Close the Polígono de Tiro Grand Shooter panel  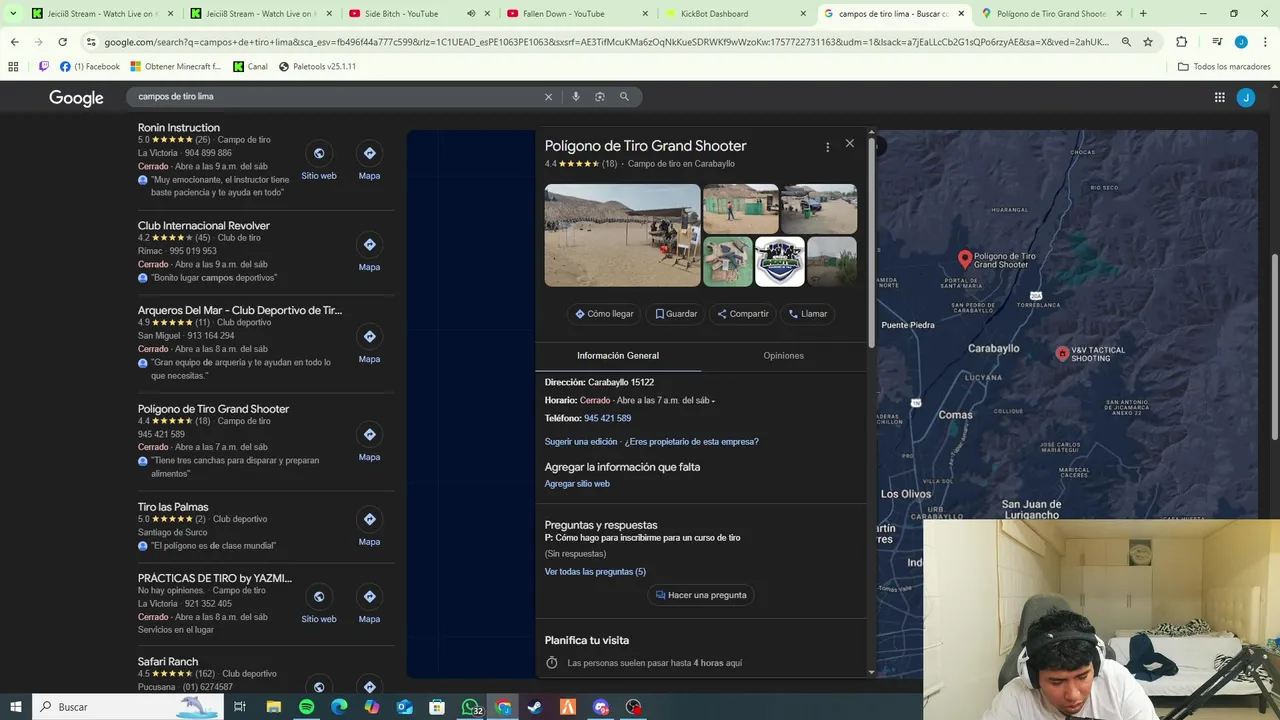click(x=849, y=143)
